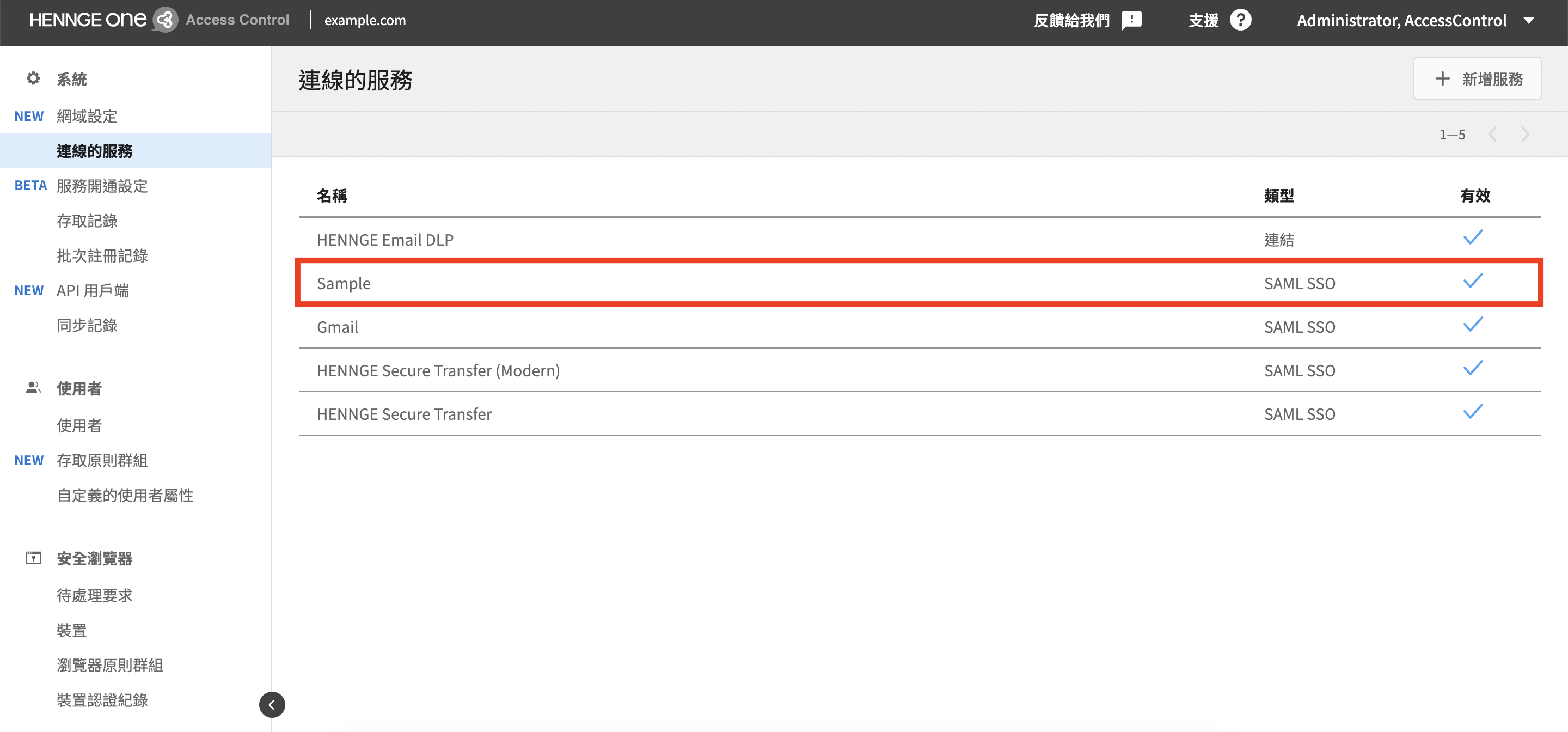Open 同步記錄 in the sidebar
This screenshot has height=732, width=1568.
(87, 325)
